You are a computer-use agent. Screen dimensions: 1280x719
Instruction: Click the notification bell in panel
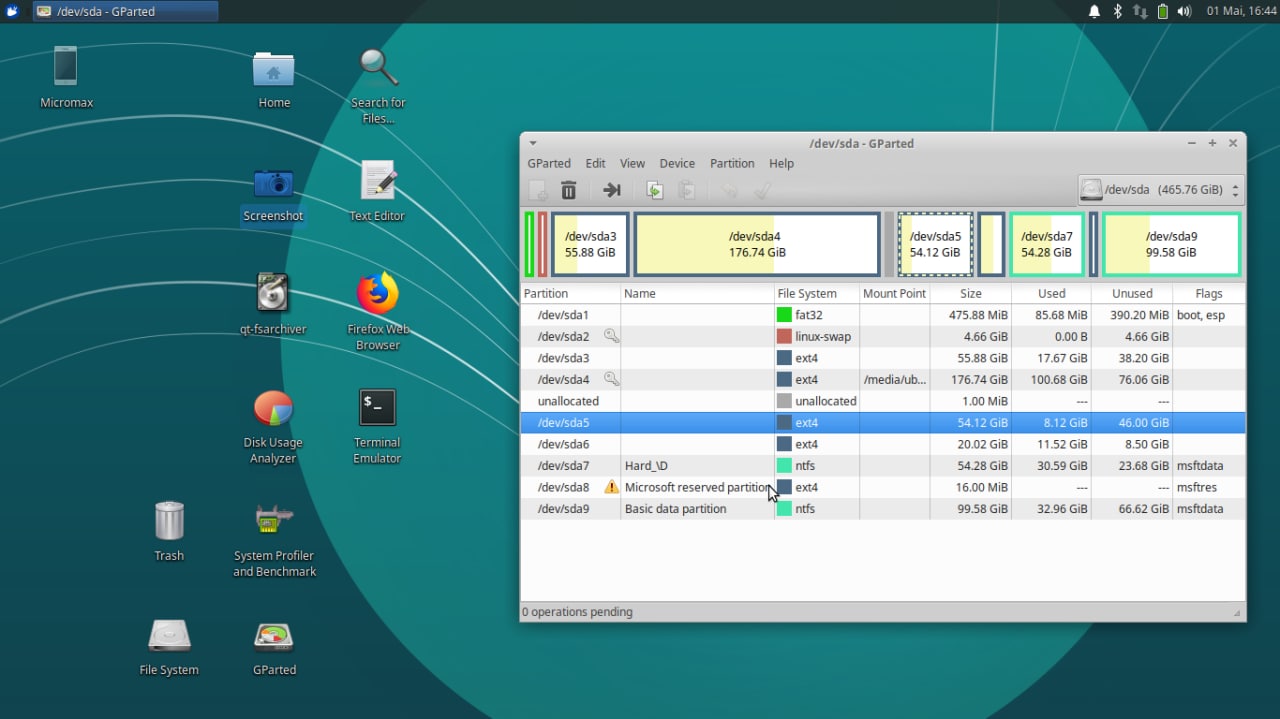pos(1094,12)
